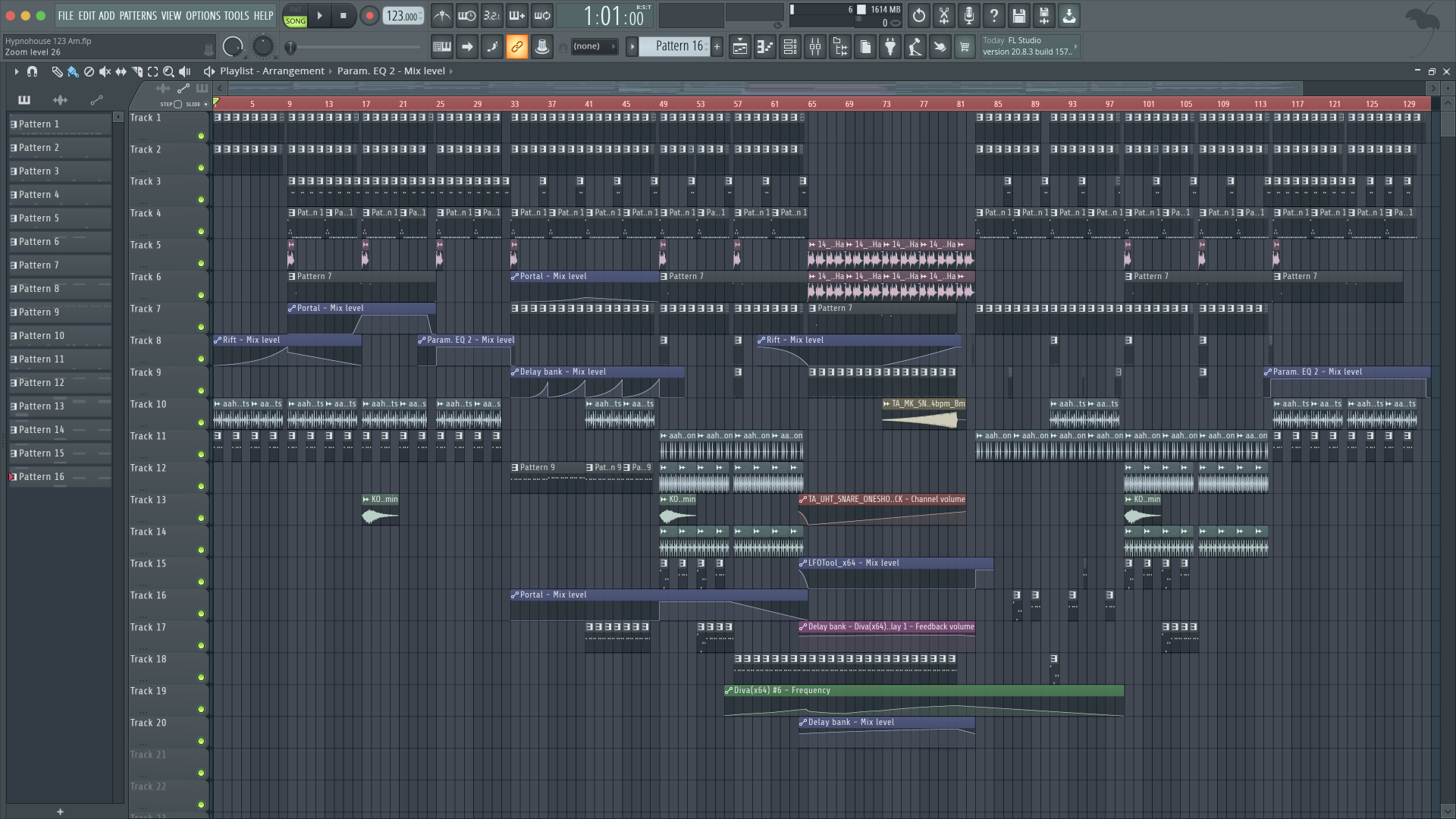Screen dimensions: 1456x819
Task: Mute Track 5 with green light
Action: (x=201, y=264)
